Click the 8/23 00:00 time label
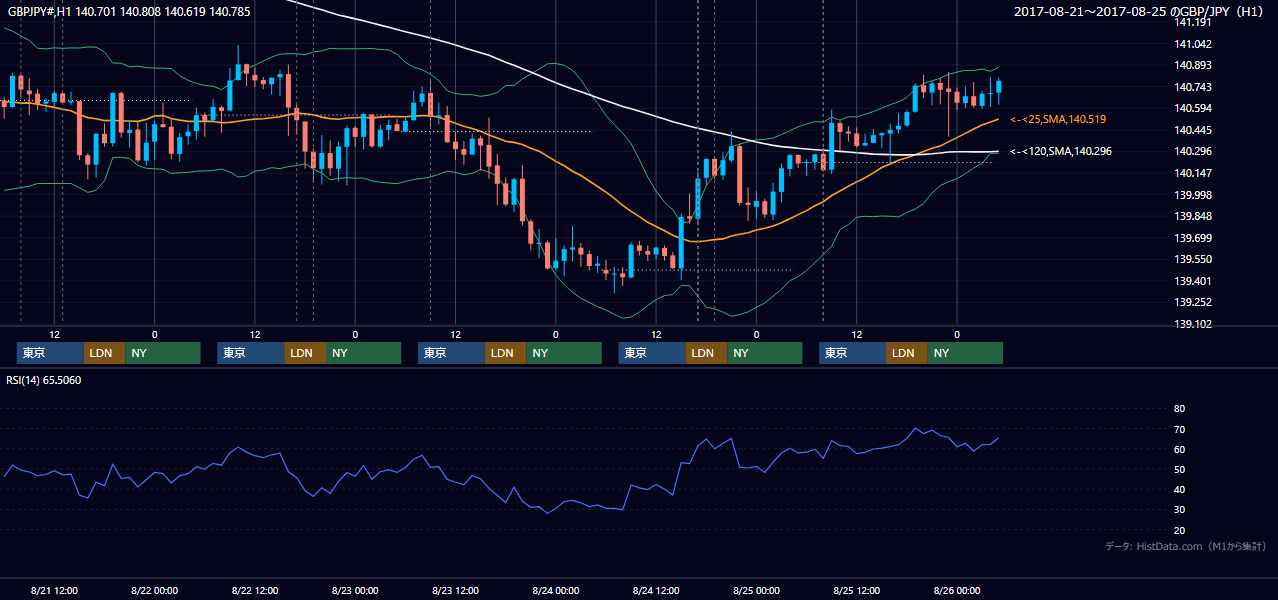The image size is (1278, 600). (x=355, y=590)
